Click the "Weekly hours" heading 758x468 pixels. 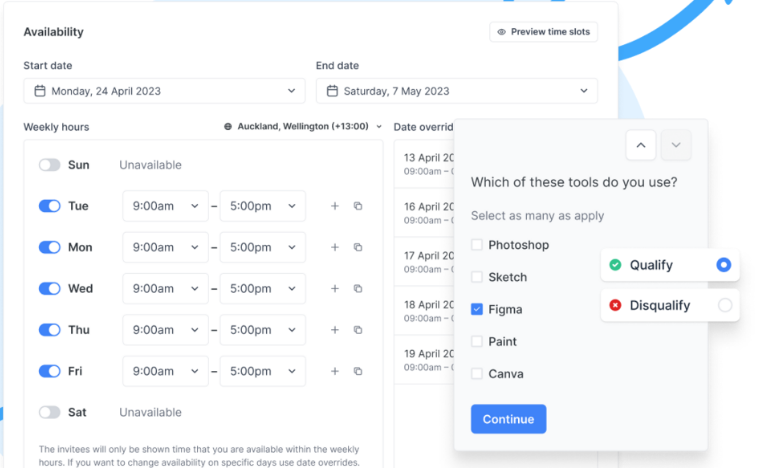point(56,127)
